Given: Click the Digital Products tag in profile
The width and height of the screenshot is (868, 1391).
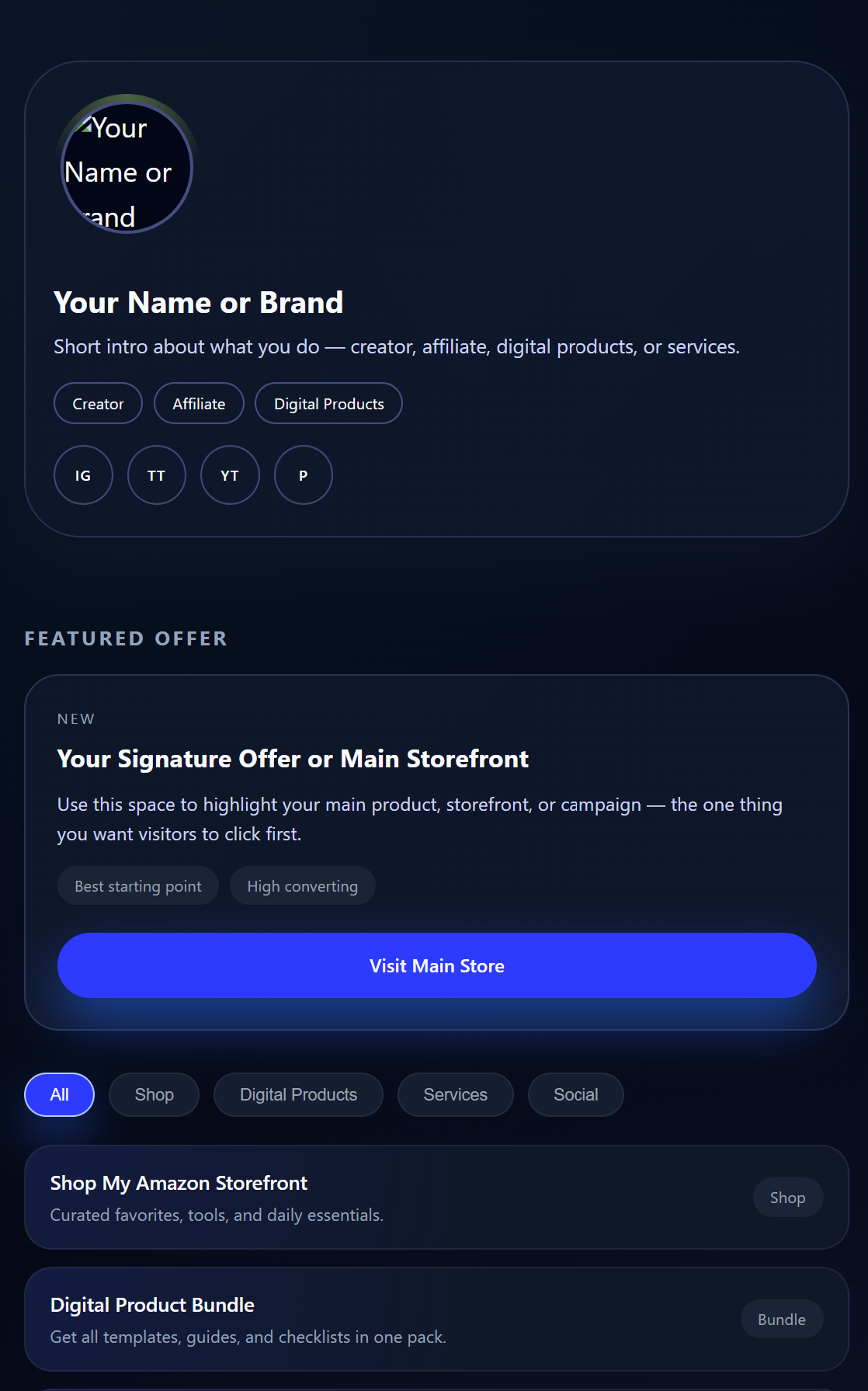Looking at the screenshot, I should 328,404.
